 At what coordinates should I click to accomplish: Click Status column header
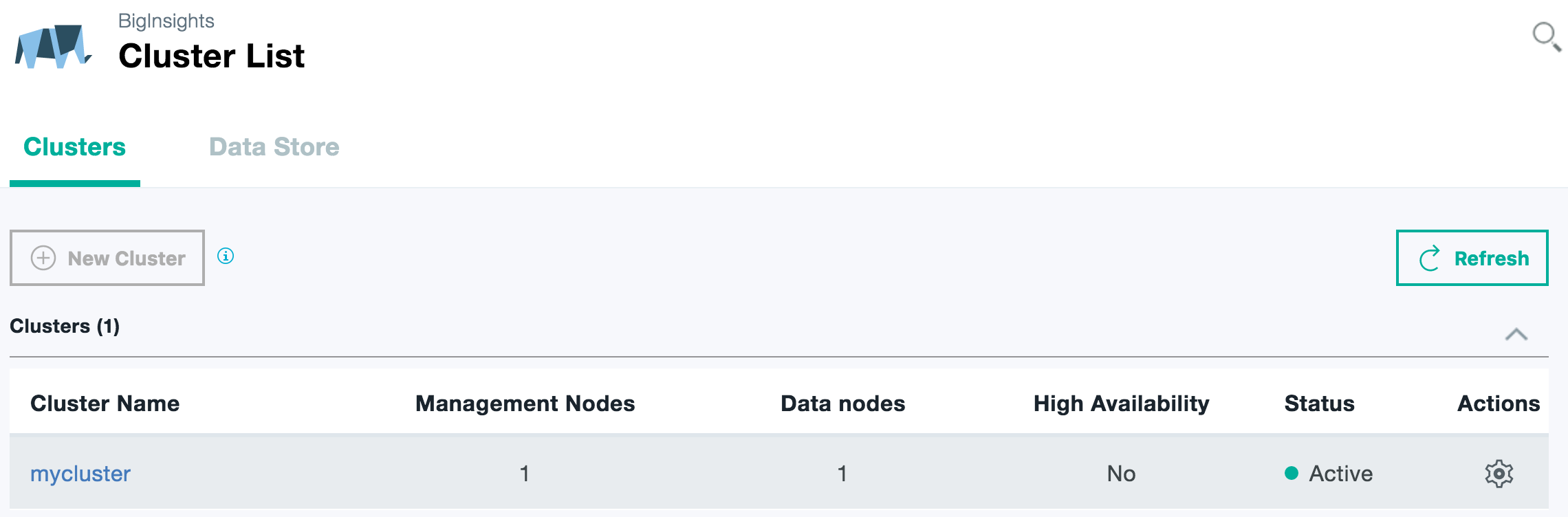click(x=1319, y=404)
